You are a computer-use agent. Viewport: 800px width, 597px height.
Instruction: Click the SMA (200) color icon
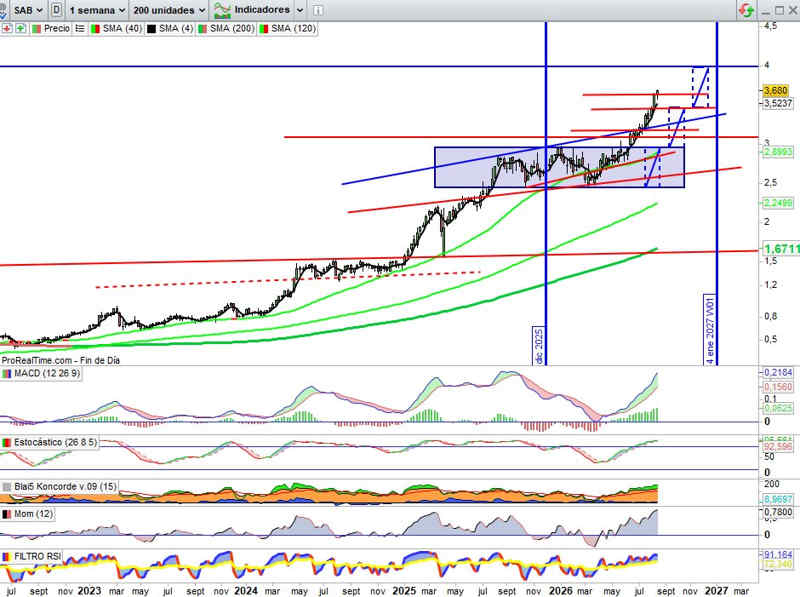pyautogui.click(x=203, y=29)
